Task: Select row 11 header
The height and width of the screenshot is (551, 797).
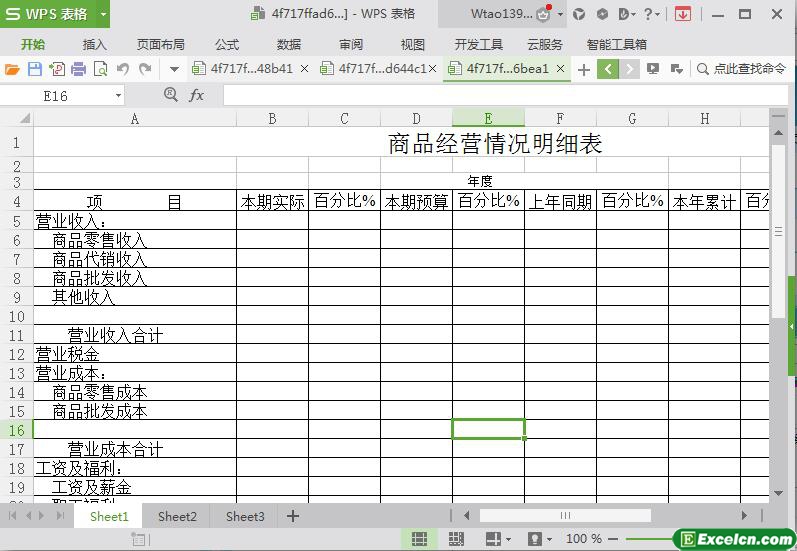Action: (x=17, y=335)
